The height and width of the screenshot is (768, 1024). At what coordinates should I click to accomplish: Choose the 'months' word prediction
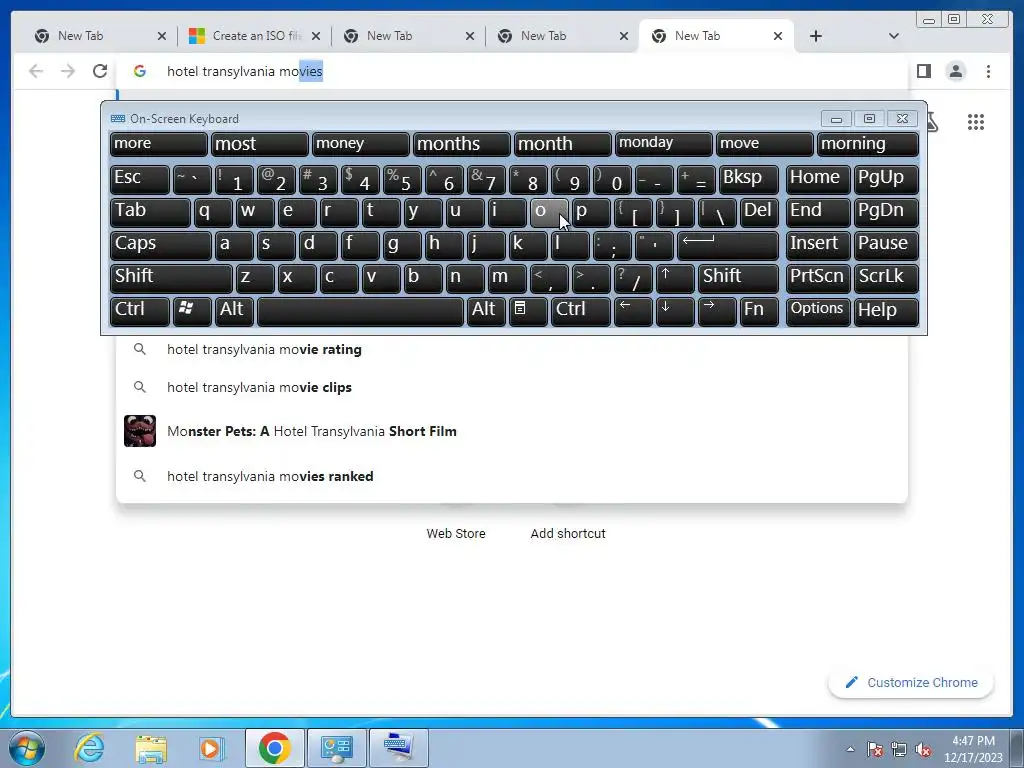click(462, 144)
